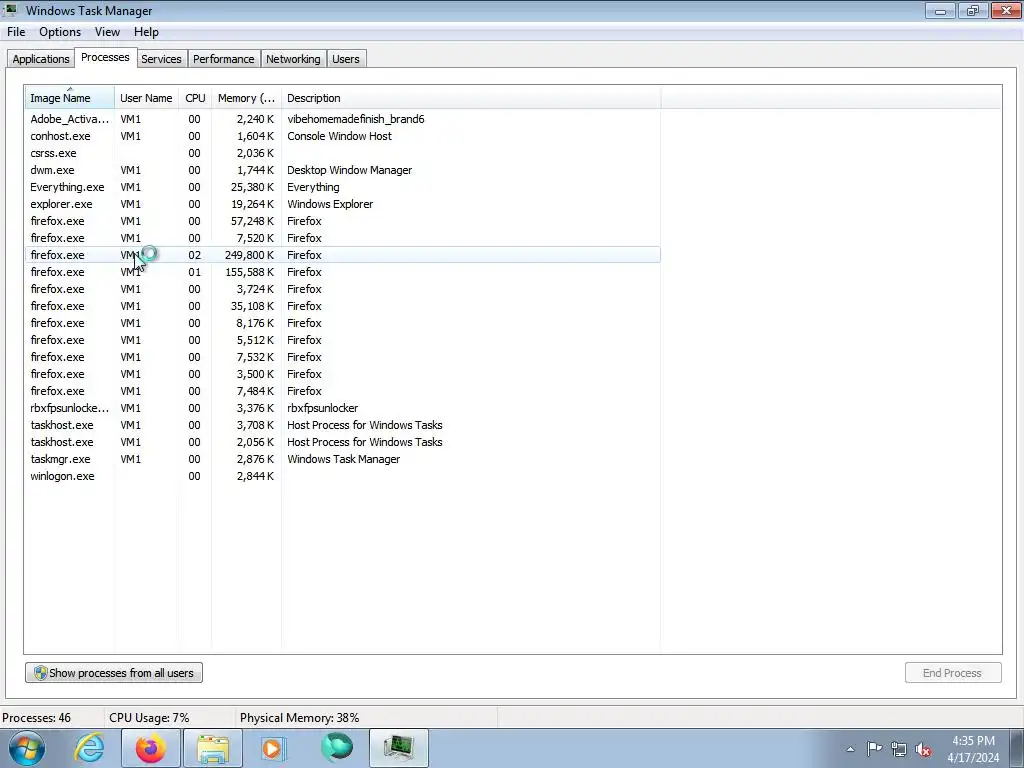Viewport: 1024px width, 768px height.
Task: Click the CPU Usage: 7% status
Action: click(149, 717)
